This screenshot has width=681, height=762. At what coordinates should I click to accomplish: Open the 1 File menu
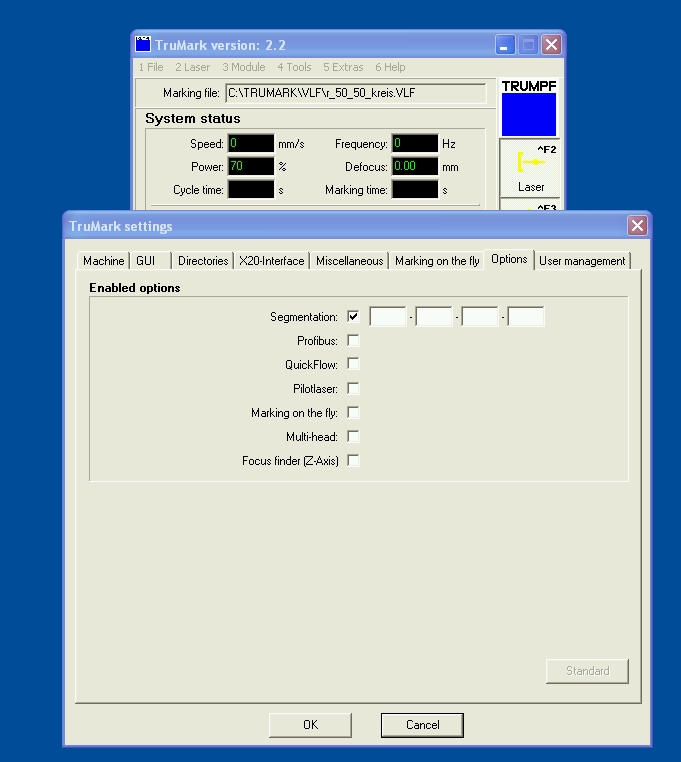pyautogui.click(x=151, y=67)
